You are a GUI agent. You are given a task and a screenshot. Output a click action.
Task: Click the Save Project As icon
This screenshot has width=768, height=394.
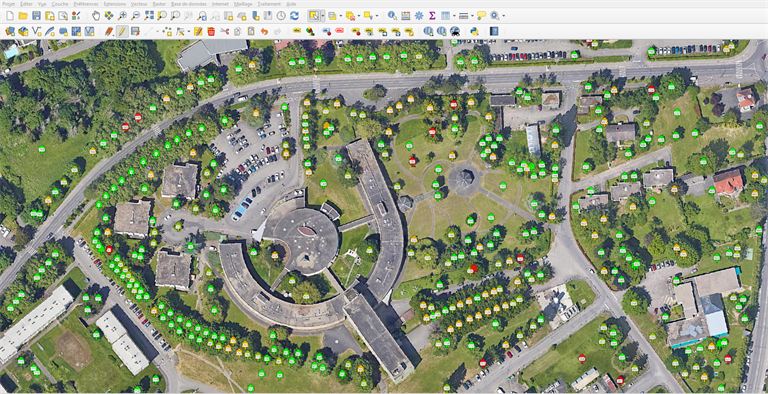[x=49, y=16]
